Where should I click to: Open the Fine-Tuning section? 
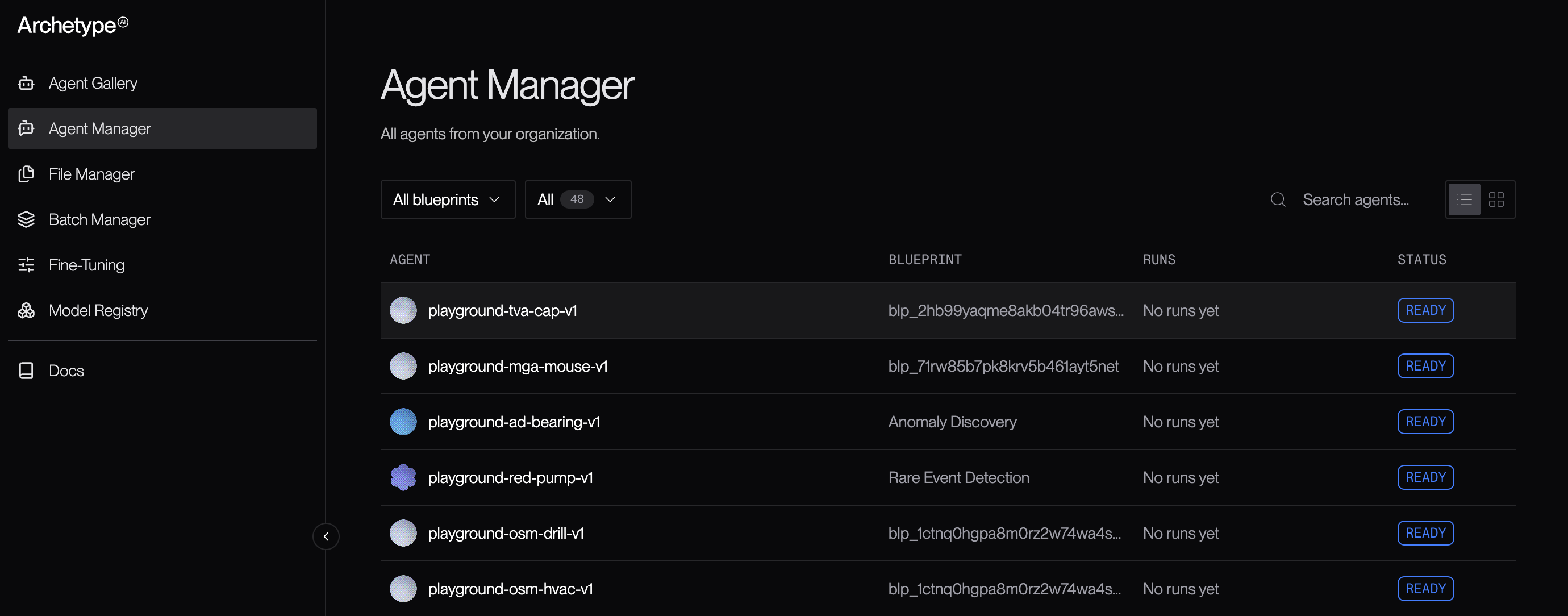click(x=162, y=265)
